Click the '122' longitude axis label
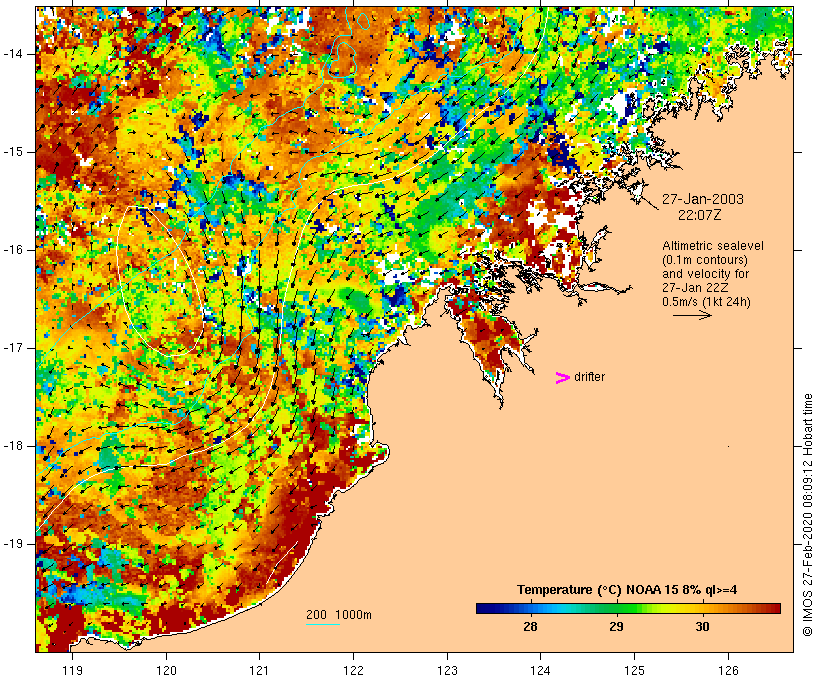Viewport: 820px width, 680px height. (x=354, y=671)
